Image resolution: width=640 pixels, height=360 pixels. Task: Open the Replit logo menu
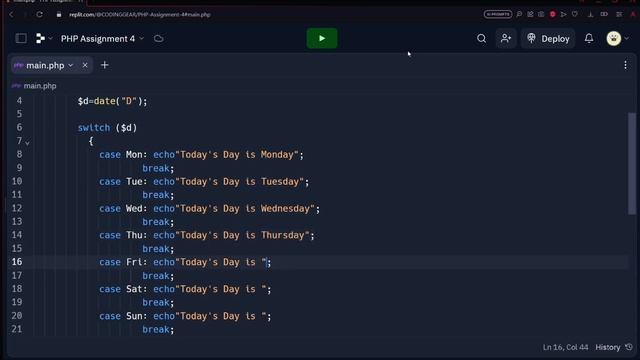click(40, 38)
